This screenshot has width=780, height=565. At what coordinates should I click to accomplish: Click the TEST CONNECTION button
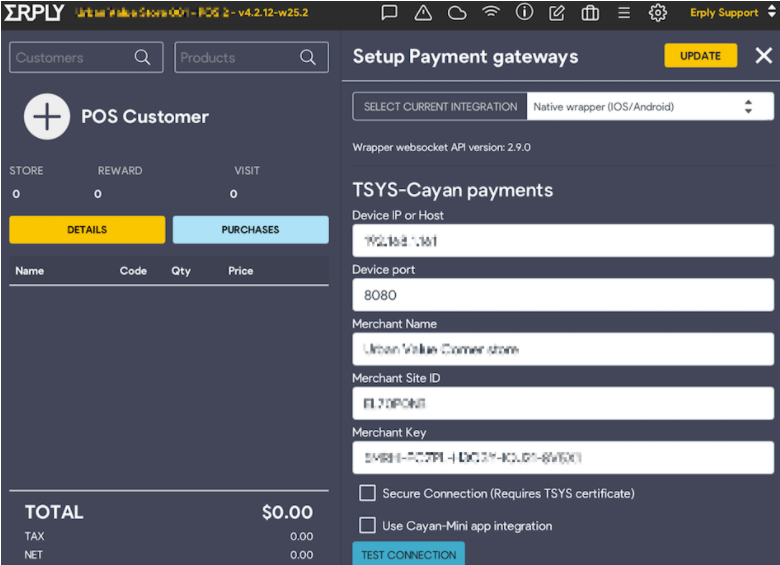click(408, 554)
